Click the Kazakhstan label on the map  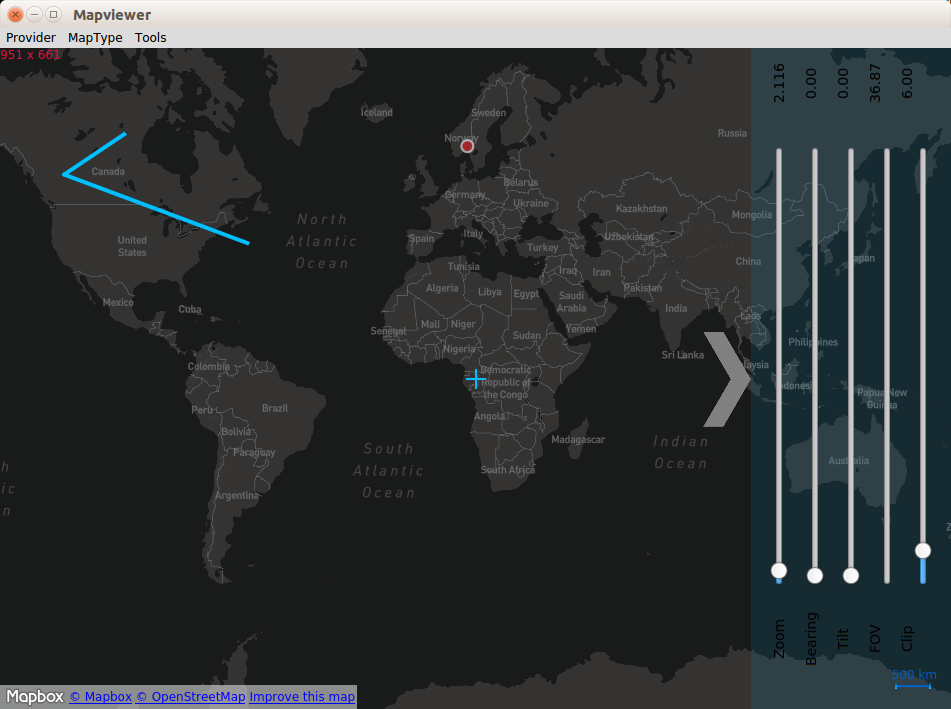(642, 209)
